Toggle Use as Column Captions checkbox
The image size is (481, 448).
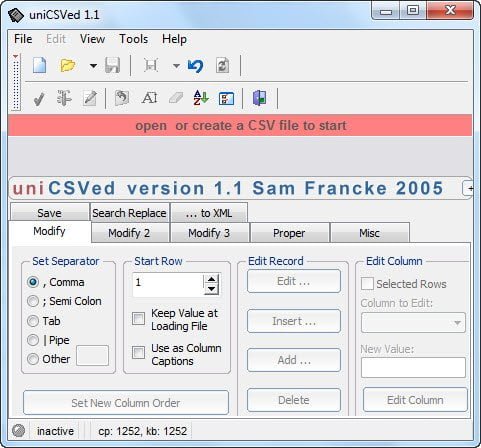(138, 352)
